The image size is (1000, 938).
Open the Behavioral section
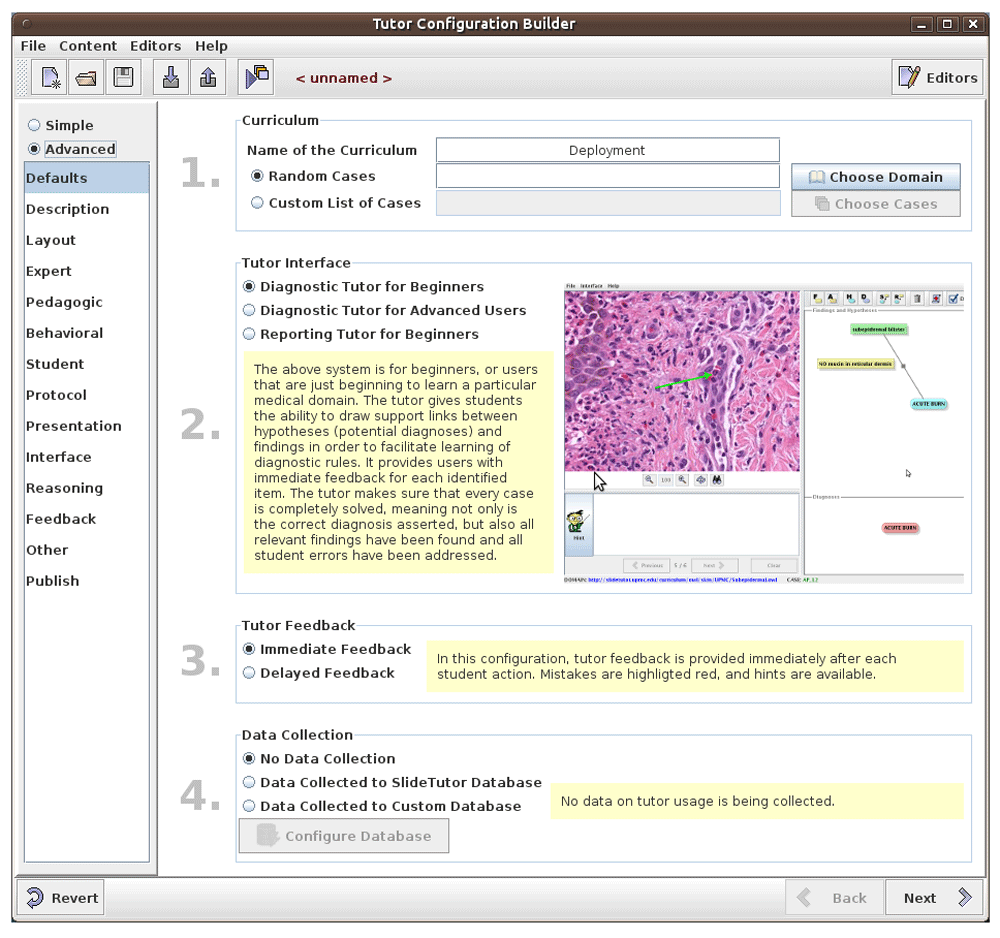pyautogui.click(x=87, y=333)
